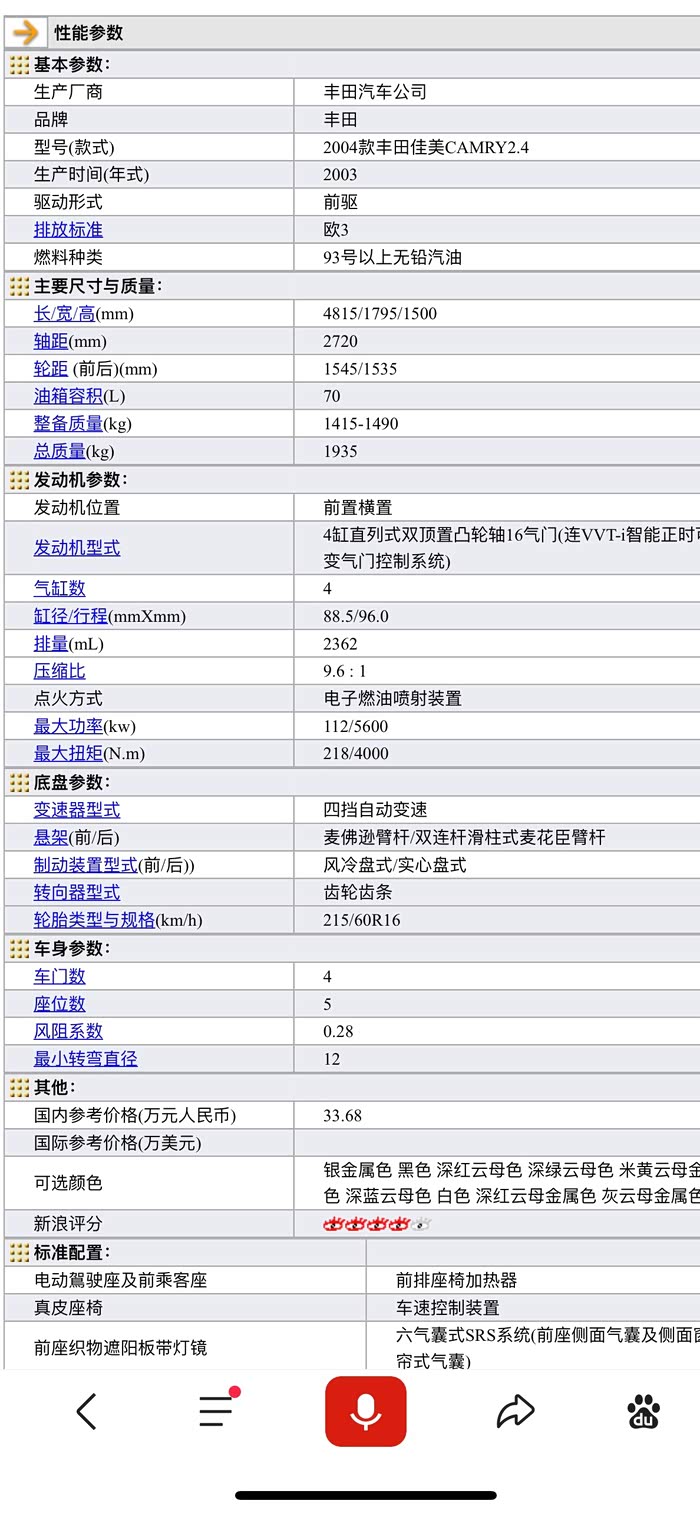This screenshot has width=700, height=1514.
Task: Open the 油箱容积 link
Action: tap(68, 396)
